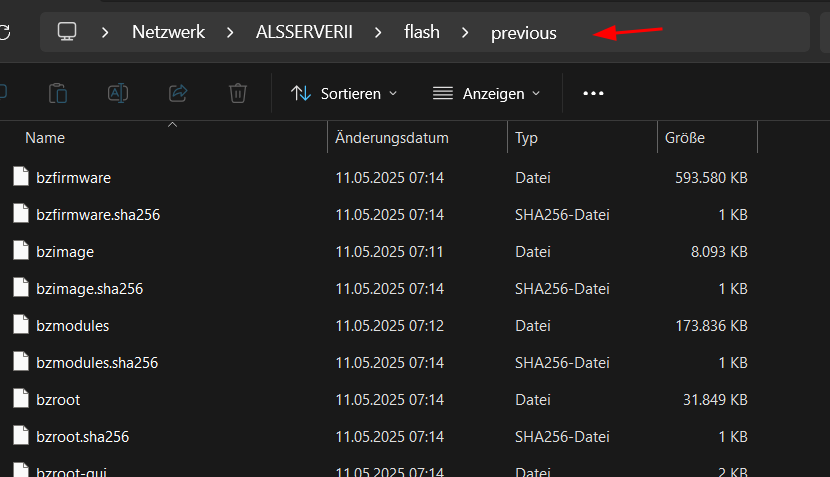Expand chevron after ALSSERVERII in breadcrumb
Image resolution: width=830 pixels, height=477 pixels.
(x=378, y=33)
